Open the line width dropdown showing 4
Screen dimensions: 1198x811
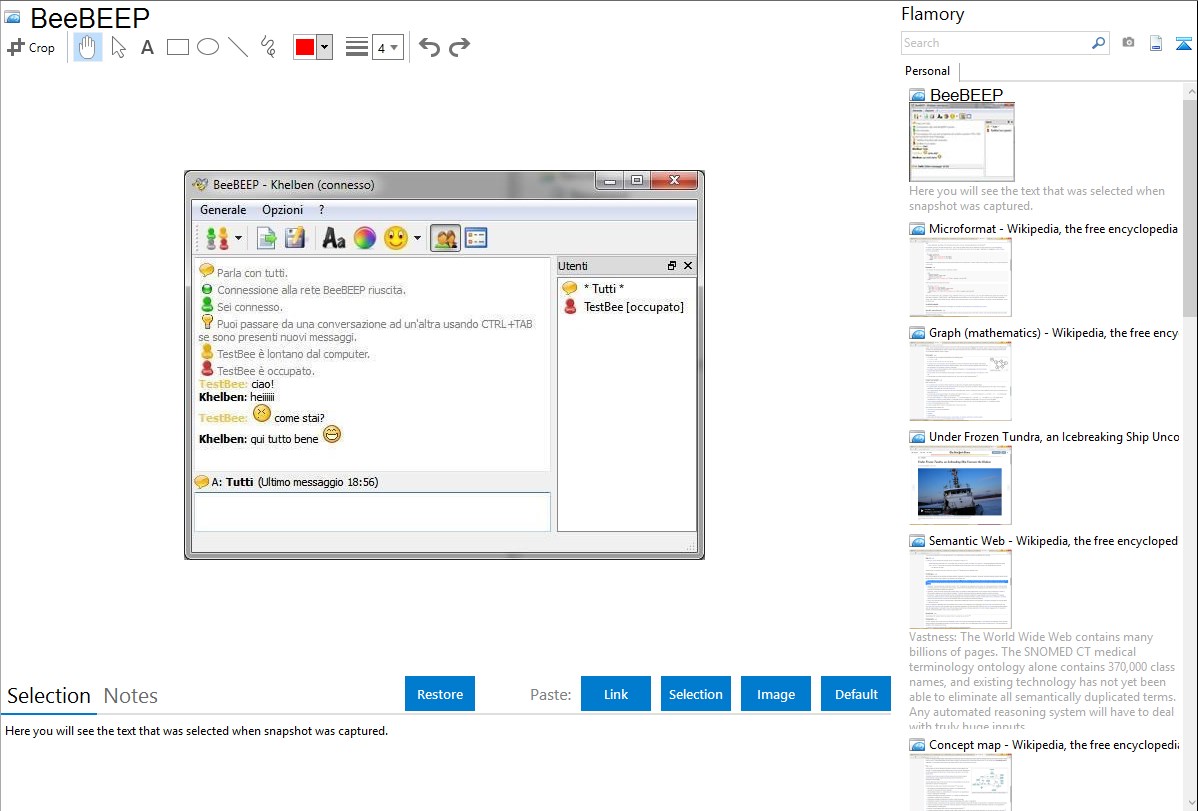(x=388, y=47)
